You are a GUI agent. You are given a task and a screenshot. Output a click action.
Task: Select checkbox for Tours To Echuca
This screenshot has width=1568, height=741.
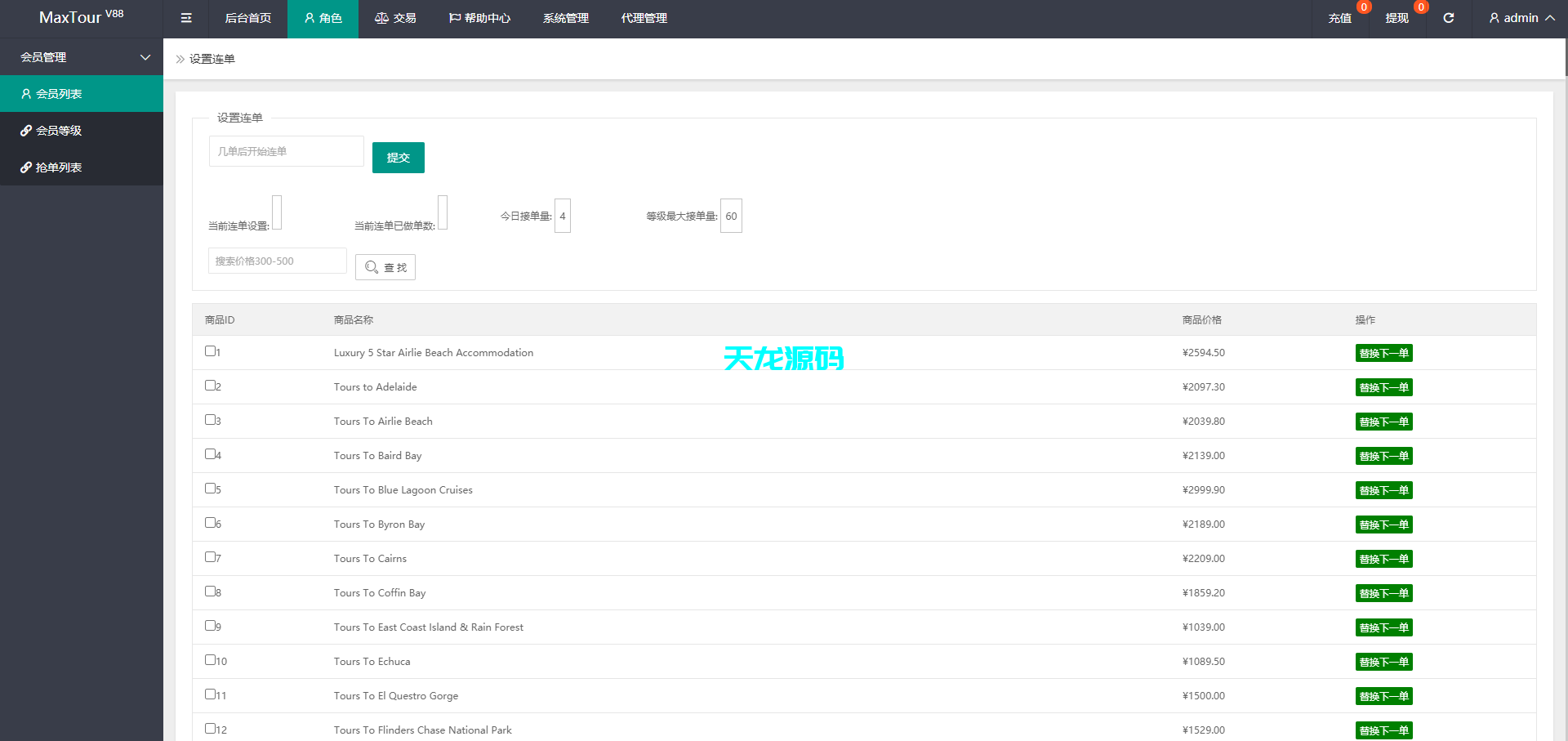pos(210,660)
